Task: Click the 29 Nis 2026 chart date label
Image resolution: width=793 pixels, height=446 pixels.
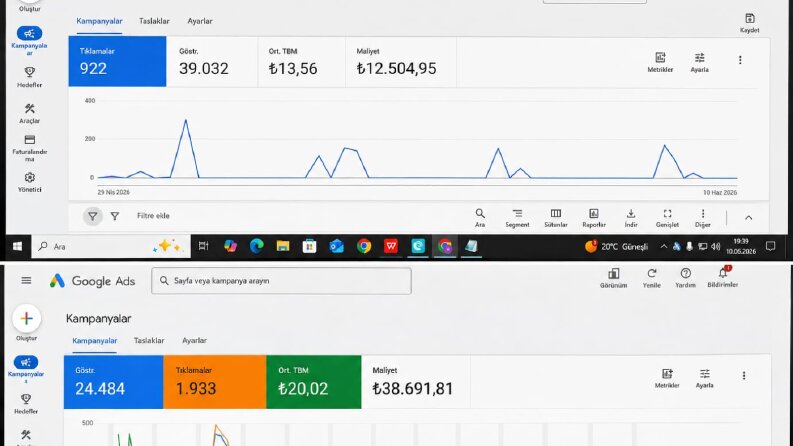Action: 113,192
